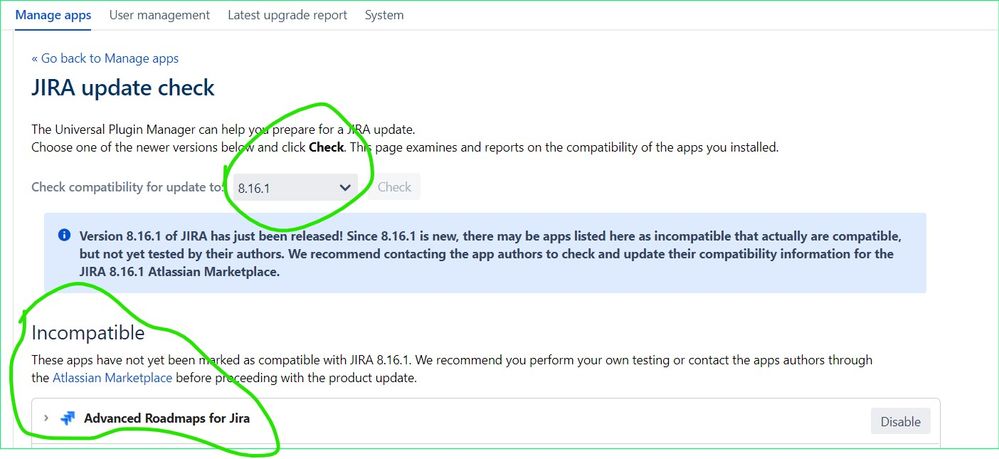Disable Advanced Roadmaps for Jira

[900, 421]
